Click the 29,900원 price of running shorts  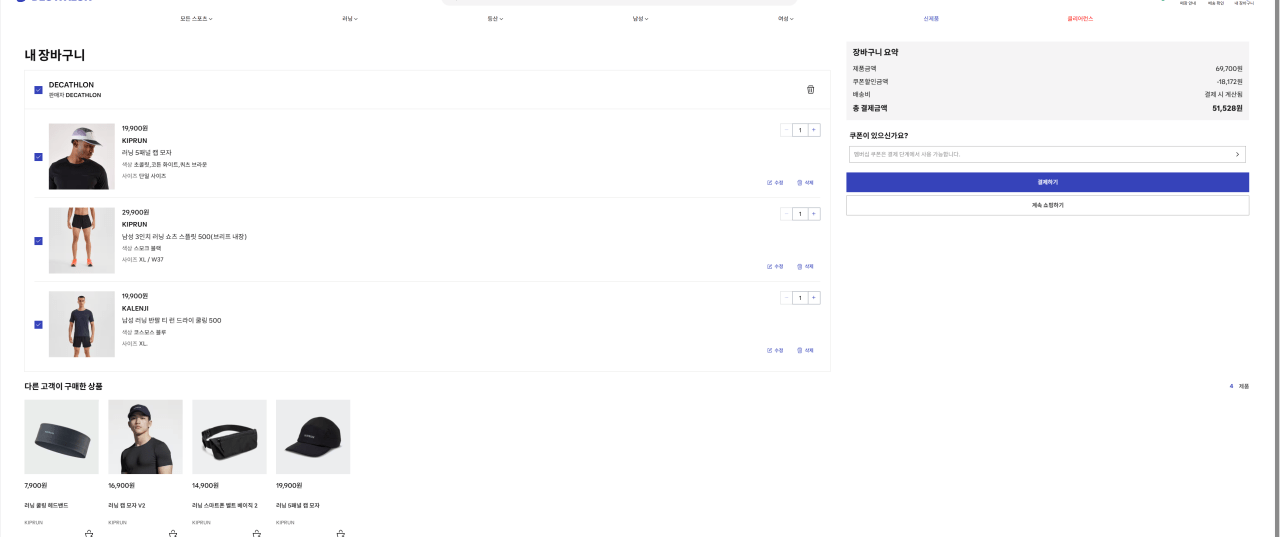point(135,212)
